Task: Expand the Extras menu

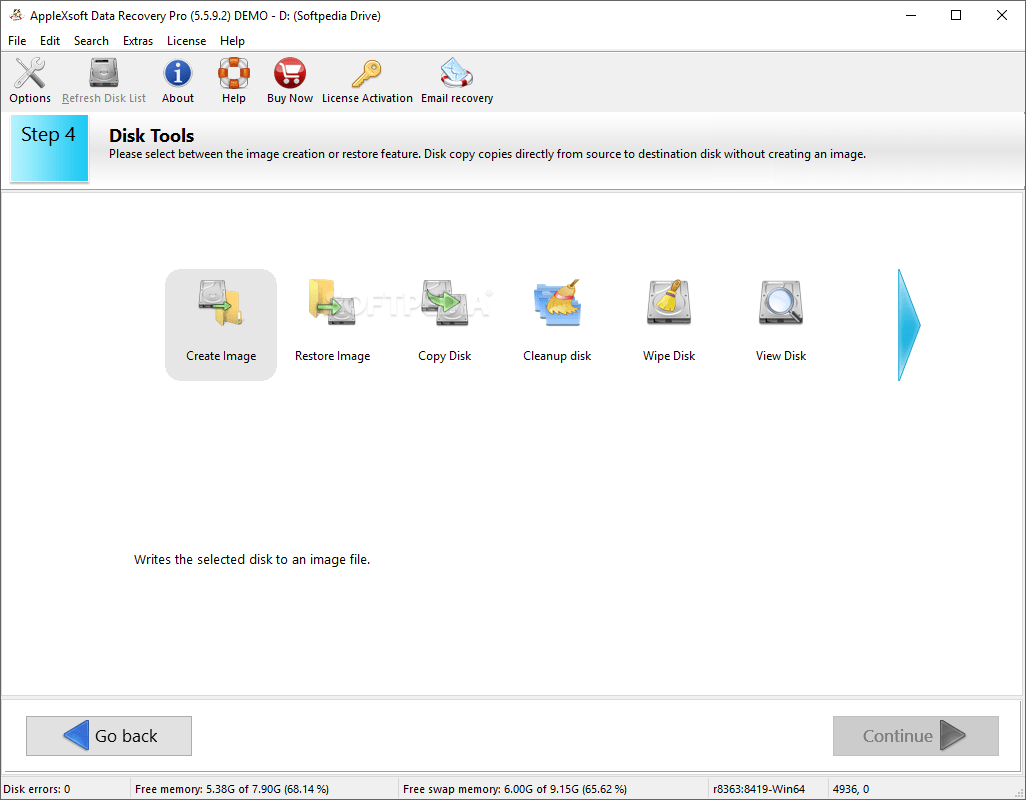Action: [x=138, y=41]
